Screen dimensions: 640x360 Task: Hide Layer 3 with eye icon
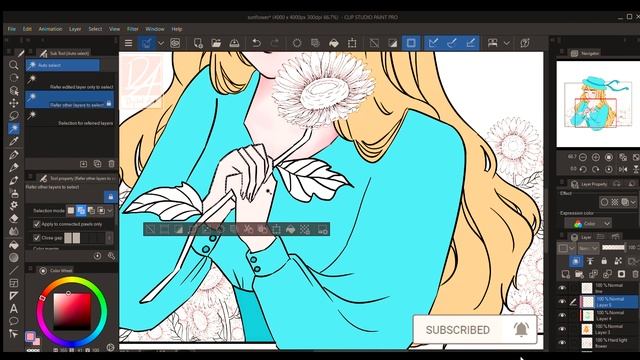[x=562, y=329]
